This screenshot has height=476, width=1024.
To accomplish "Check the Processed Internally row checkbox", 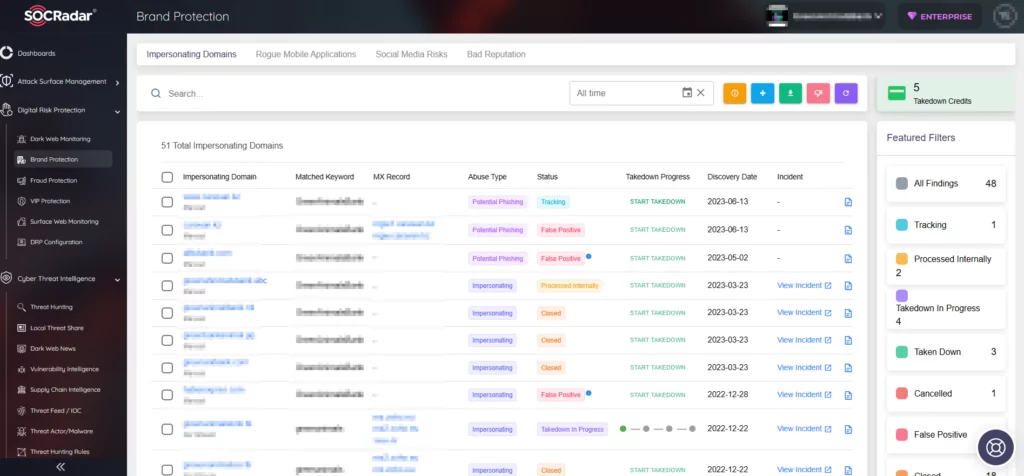I will coord(167,286).
